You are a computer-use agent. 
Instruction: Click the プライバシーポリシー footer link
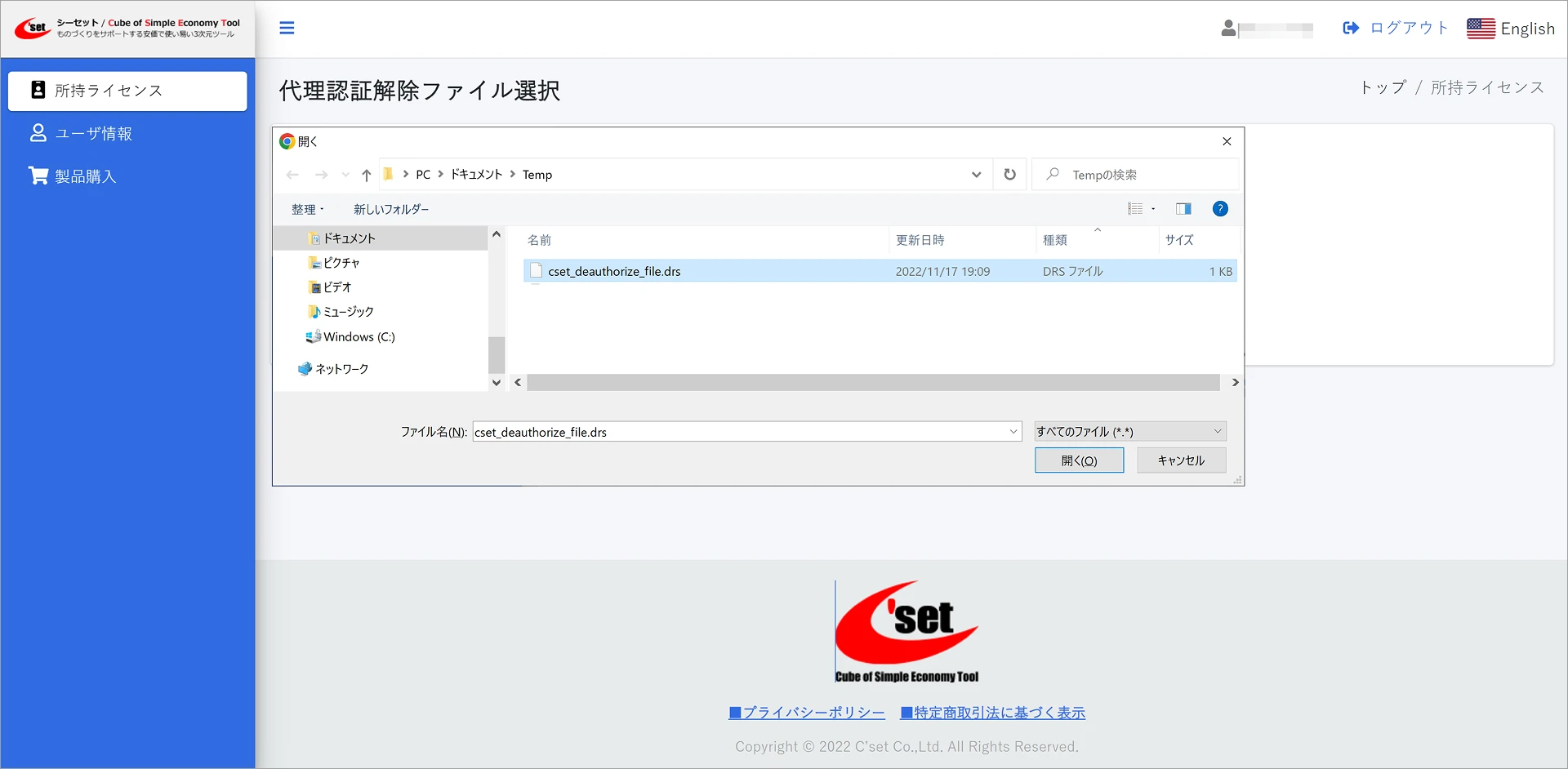(x=806, y=713)
